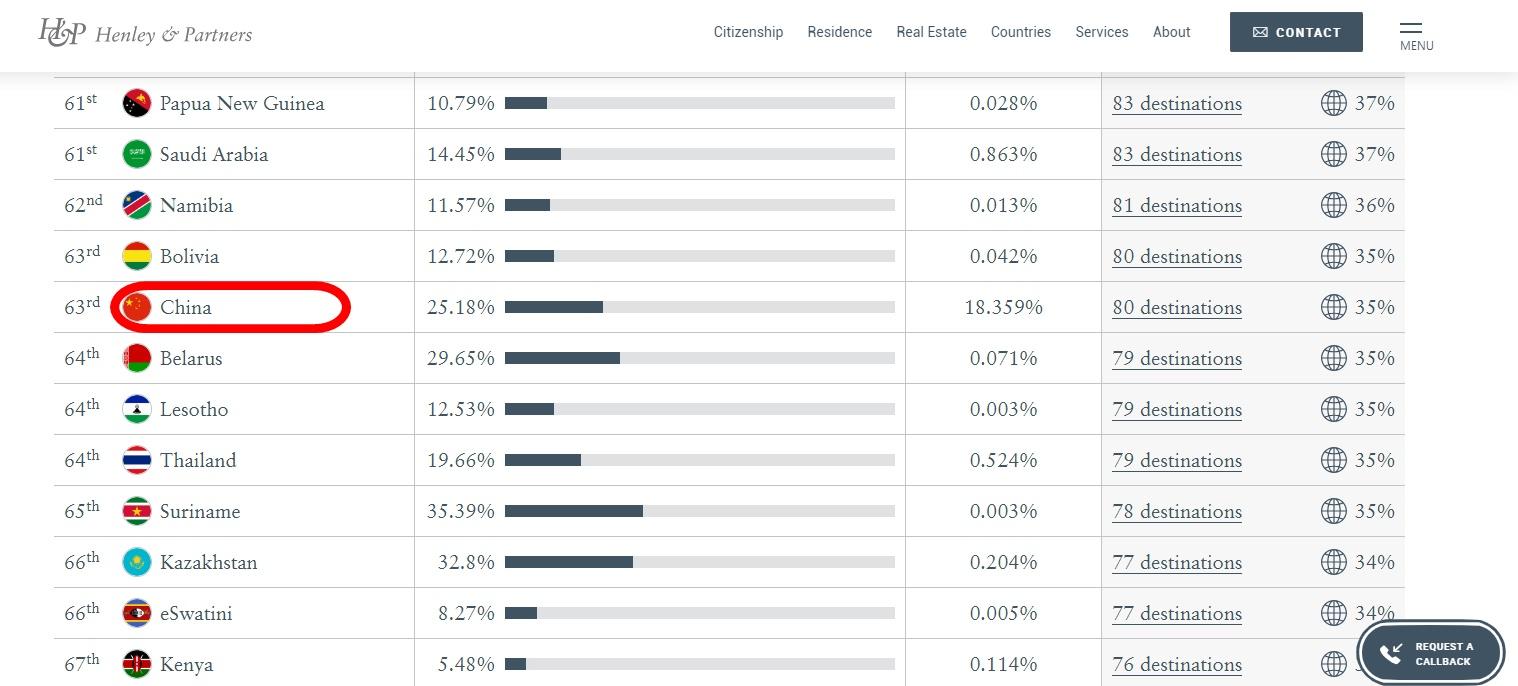The width and height of the screenshot is (1518, 686).
Task: Click the Saudi Arabia flag icon
Action: (136, 154)
